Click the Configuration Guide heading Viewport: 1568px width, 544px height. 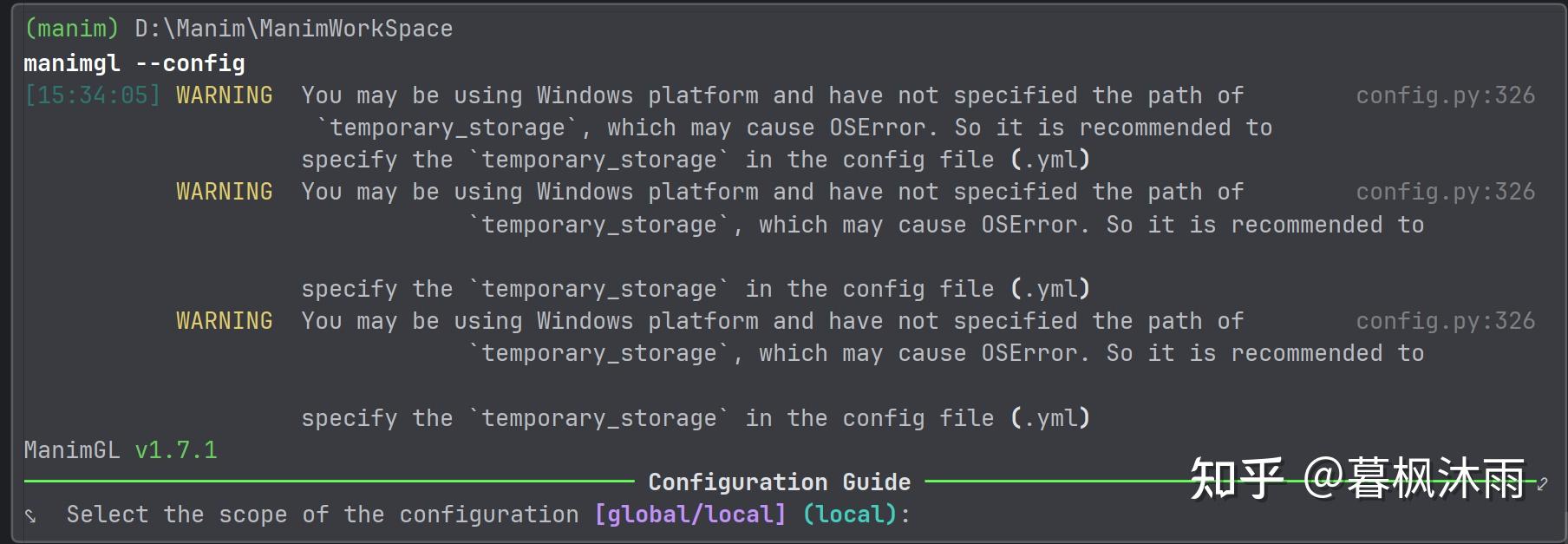click(x=779, y=482)
